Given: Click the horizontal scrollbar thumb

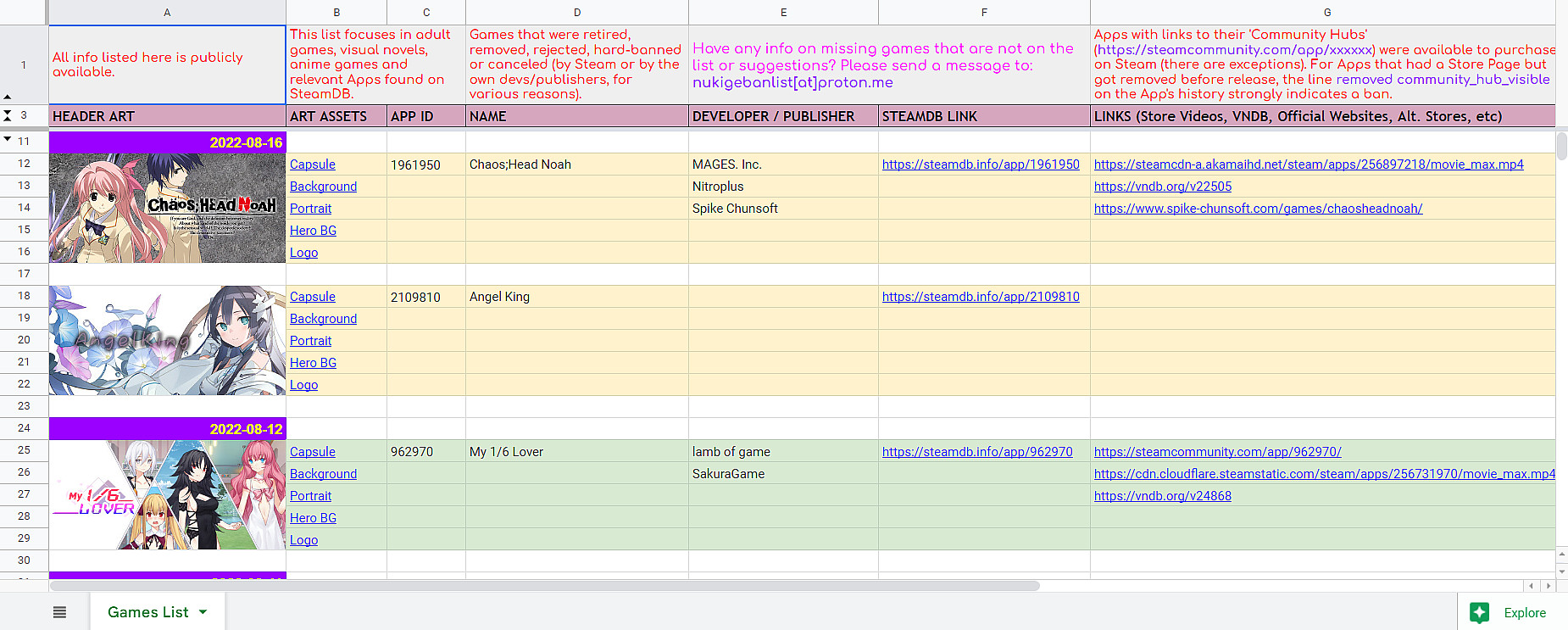Looking at the screenshot, I should (x=544, y=586).
